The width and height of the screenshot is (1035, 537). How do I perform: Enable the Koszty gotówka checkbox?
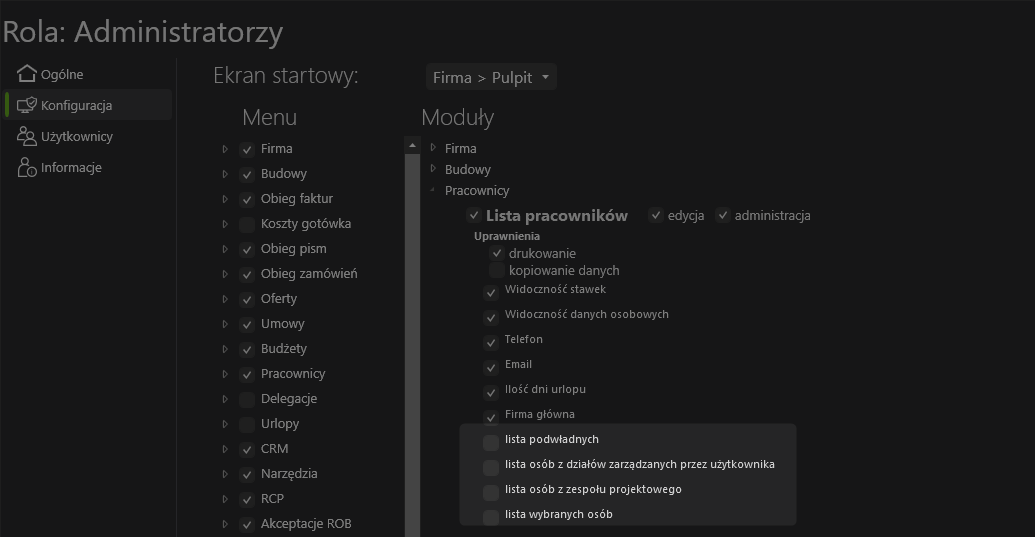click(247, 225)
